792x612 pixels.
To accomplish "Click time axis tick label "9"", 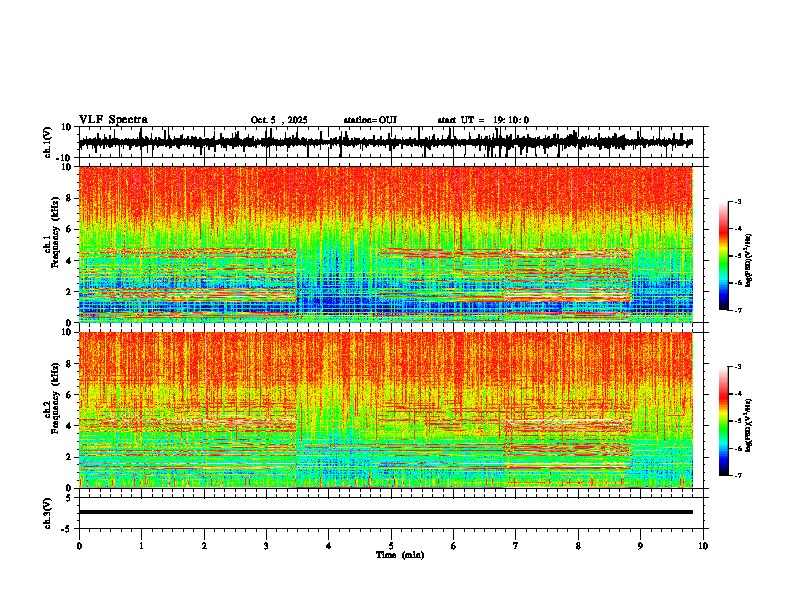I will pos(640,546).
